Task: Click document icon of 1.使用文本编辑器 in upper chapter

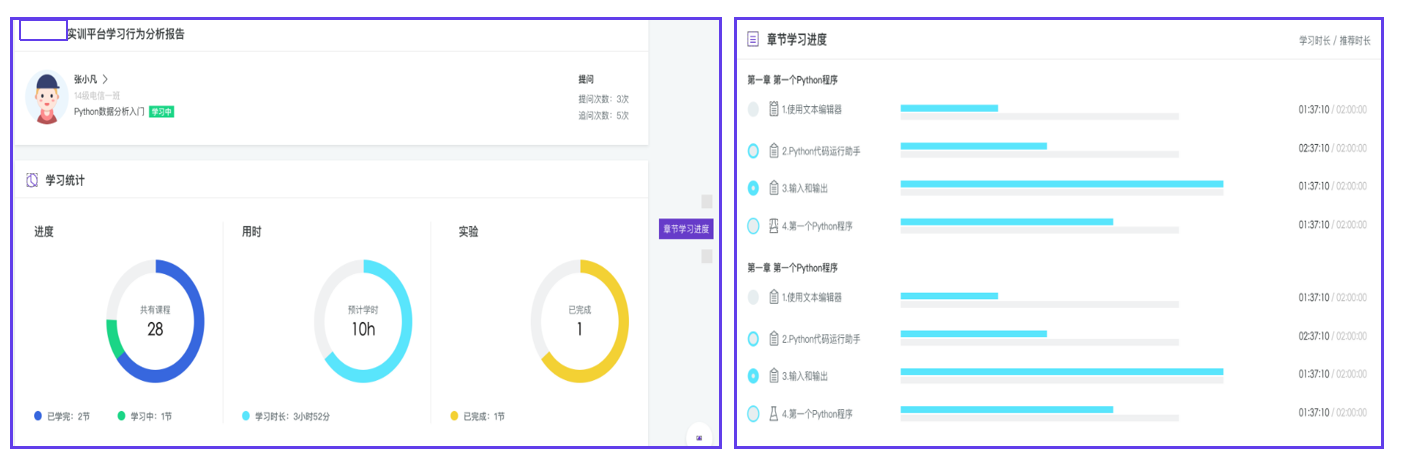Action: pos(773,109)
